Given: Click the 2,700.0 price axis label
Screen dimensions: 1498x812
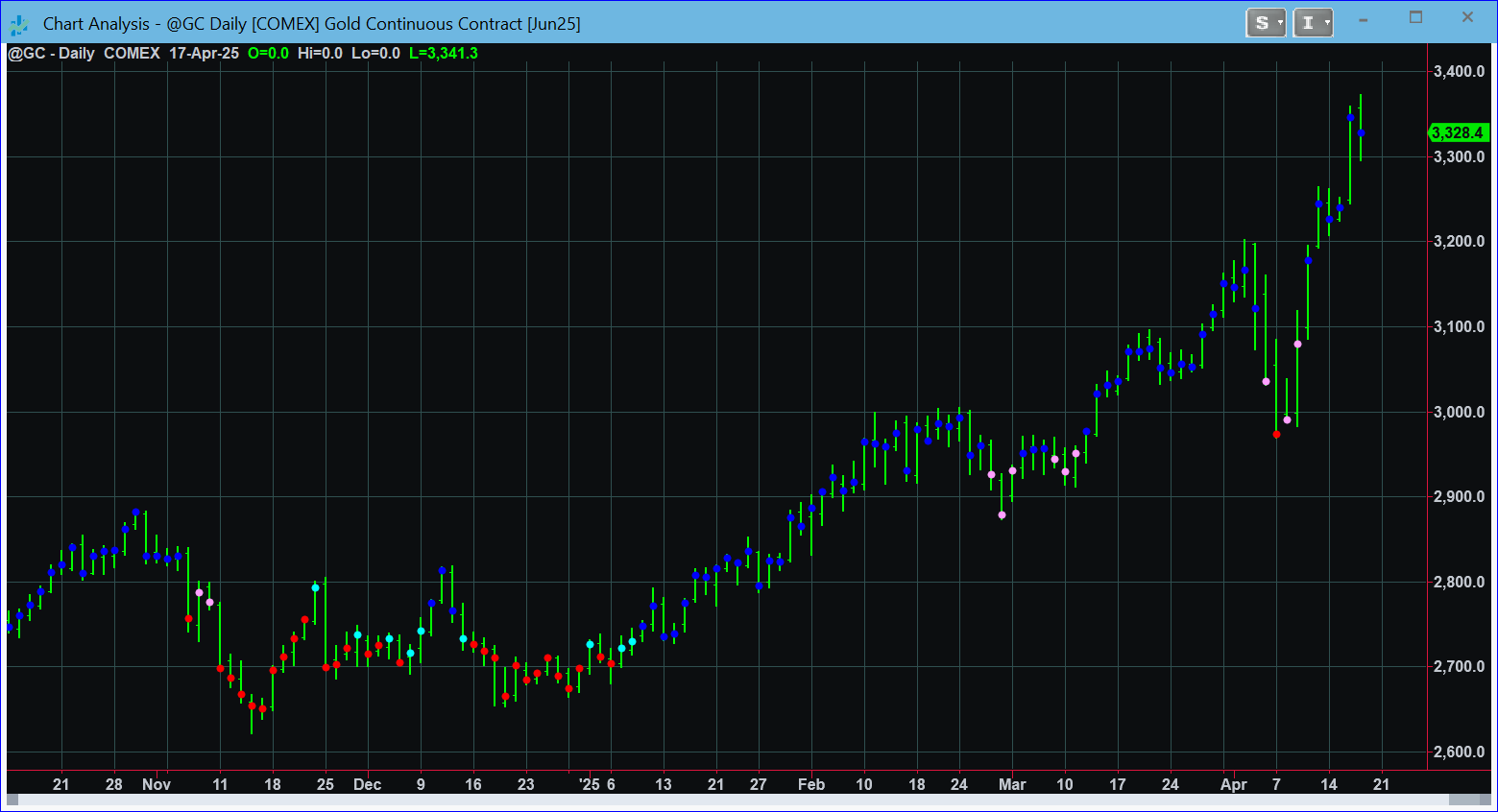Looking at the screenshot, I should [1459, 667].
